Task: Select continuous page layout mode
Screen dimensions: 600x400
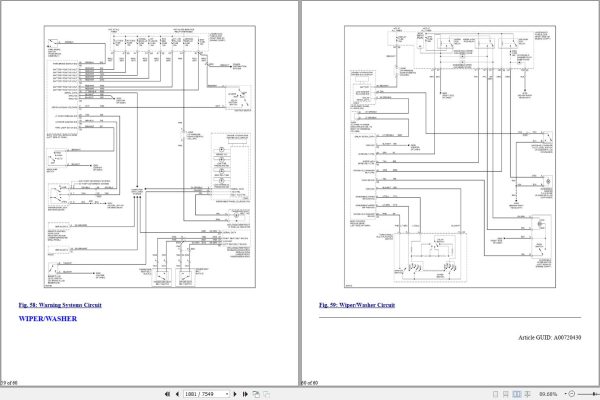Action: [506, 394]
